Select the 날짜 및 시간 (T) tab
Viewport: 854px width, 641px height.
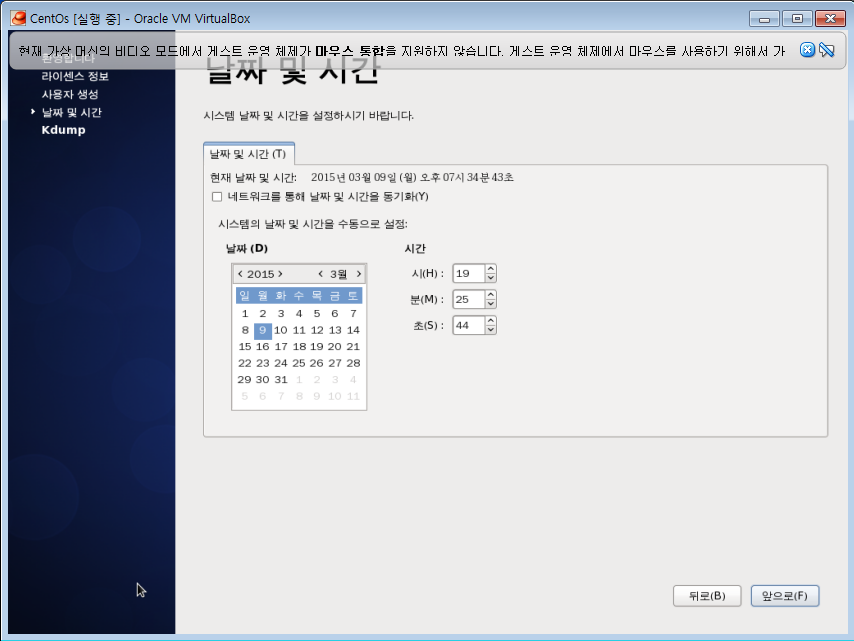[x=248, y=154]
